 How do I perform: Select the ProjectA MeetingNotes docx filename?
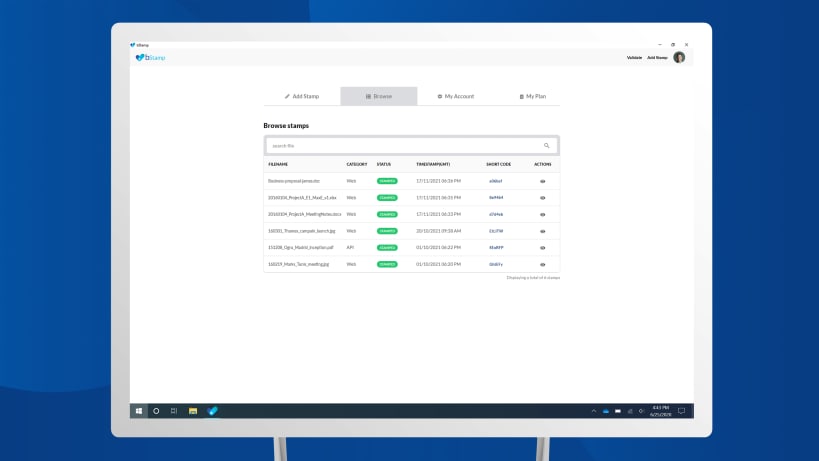(x=305, y=215)
